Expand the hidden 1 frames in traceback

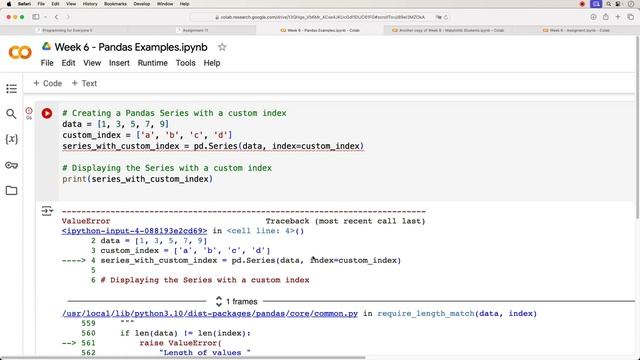237,302
